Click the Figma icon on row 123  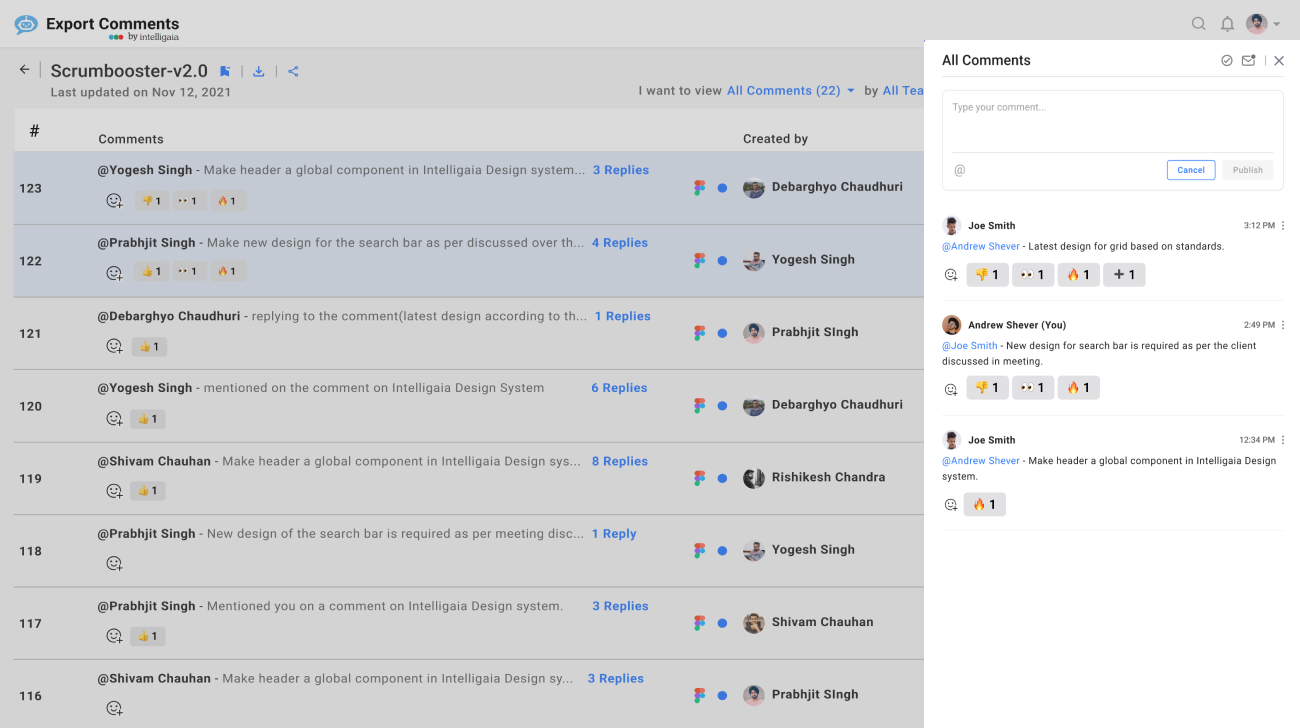click(700, 188)
